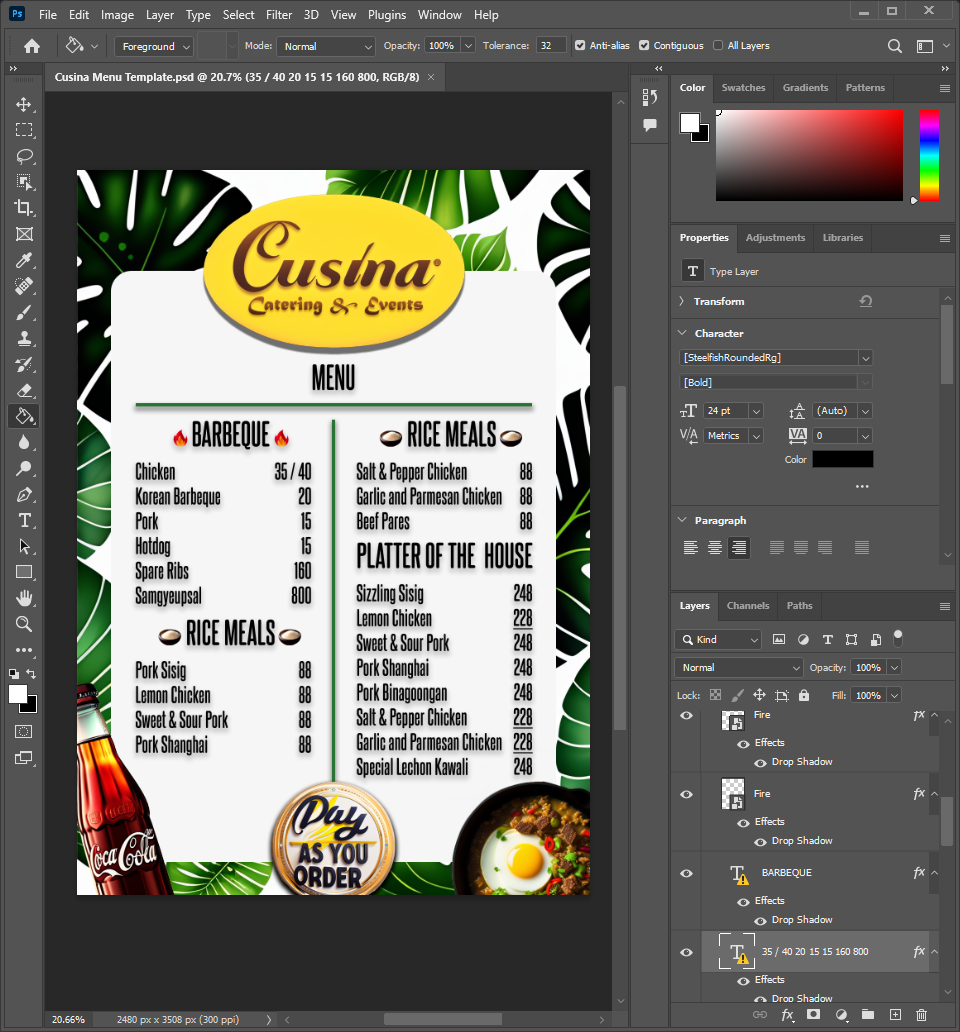960x1032 pixels.
Task: Hide the BARBEQUE text layer
Action: coord(686,872)
